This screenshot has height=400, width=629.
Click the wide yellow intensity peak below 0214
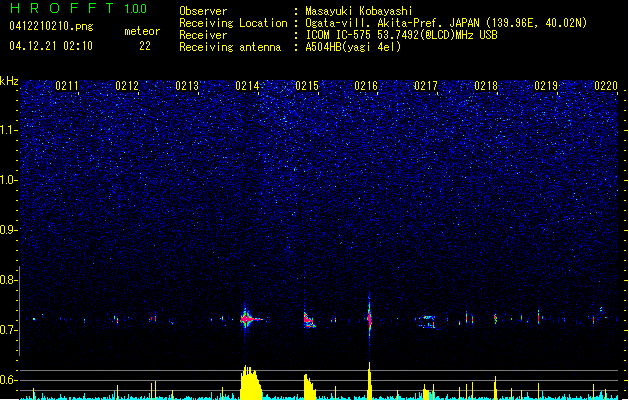coord(251,382)
